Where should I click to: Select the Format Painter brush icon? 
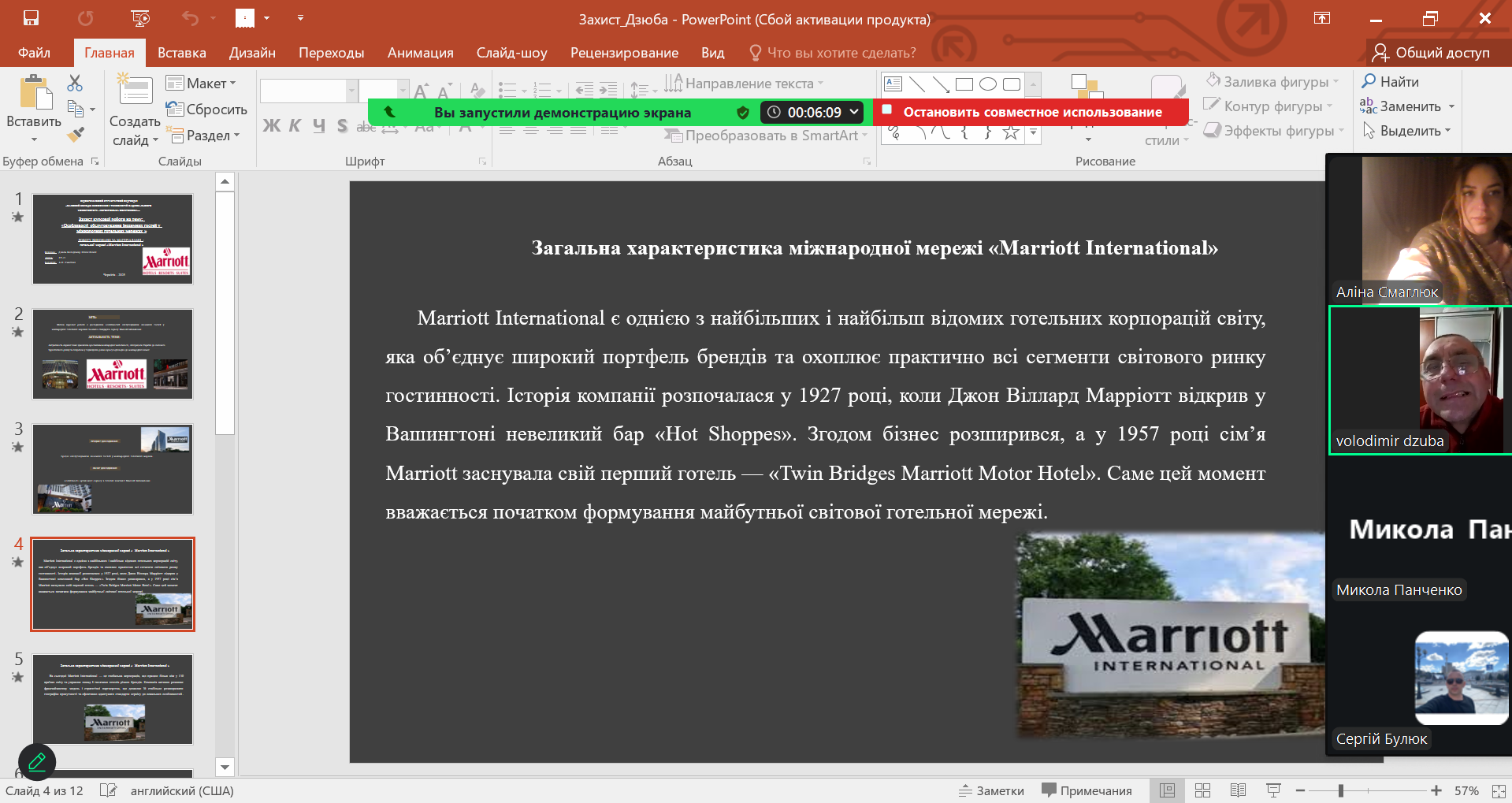[76, 135]
